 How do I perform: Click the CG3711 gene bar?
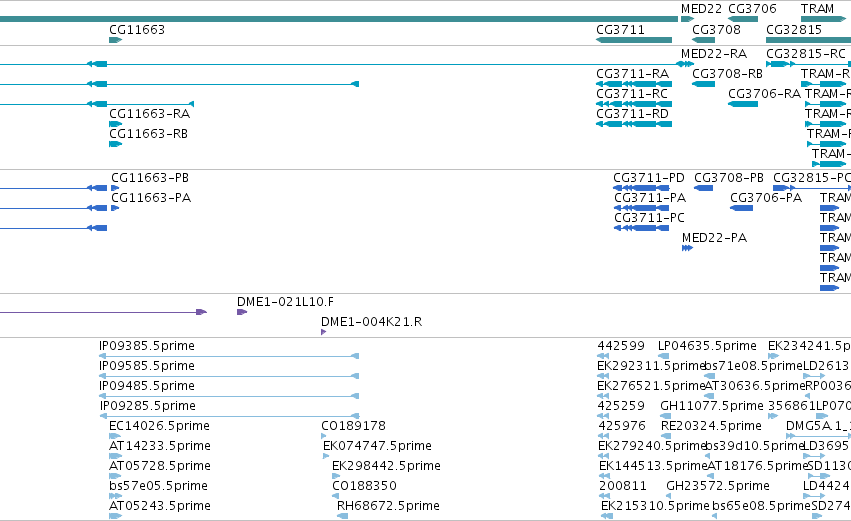click(634, 40)
